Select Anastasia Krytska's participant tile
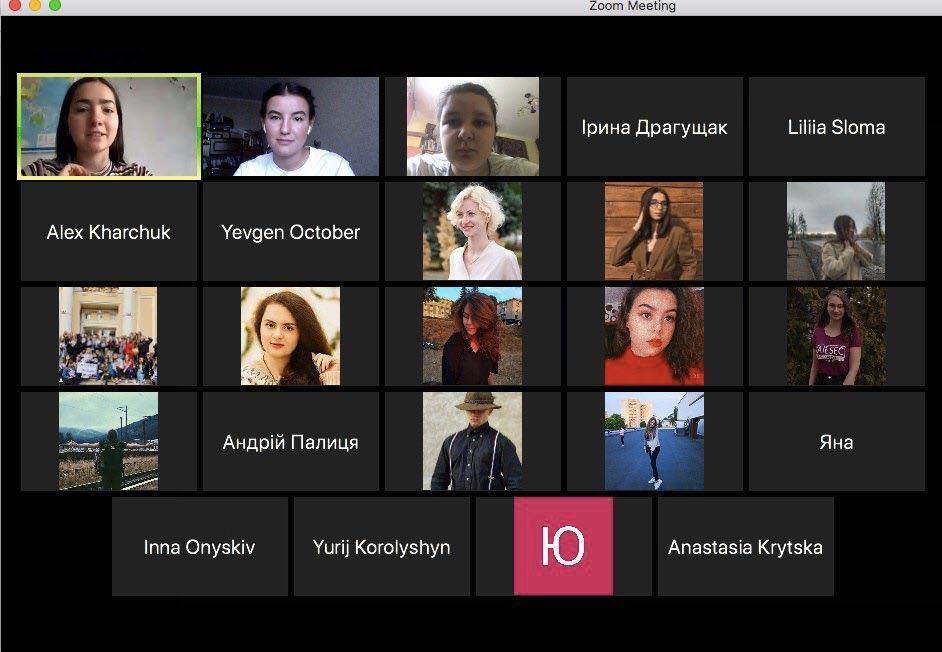The image size is (942, 652). click(745, 547)
